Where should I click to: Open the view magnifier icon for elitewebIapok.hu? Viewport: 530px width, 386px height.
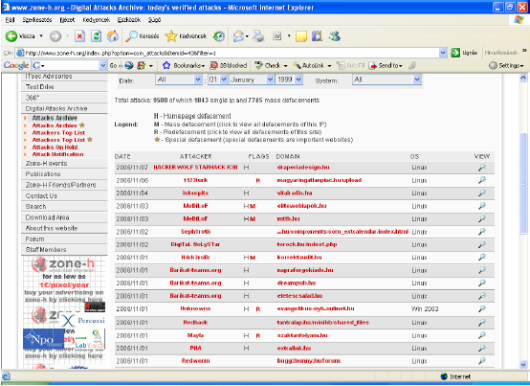pos(482,206)
